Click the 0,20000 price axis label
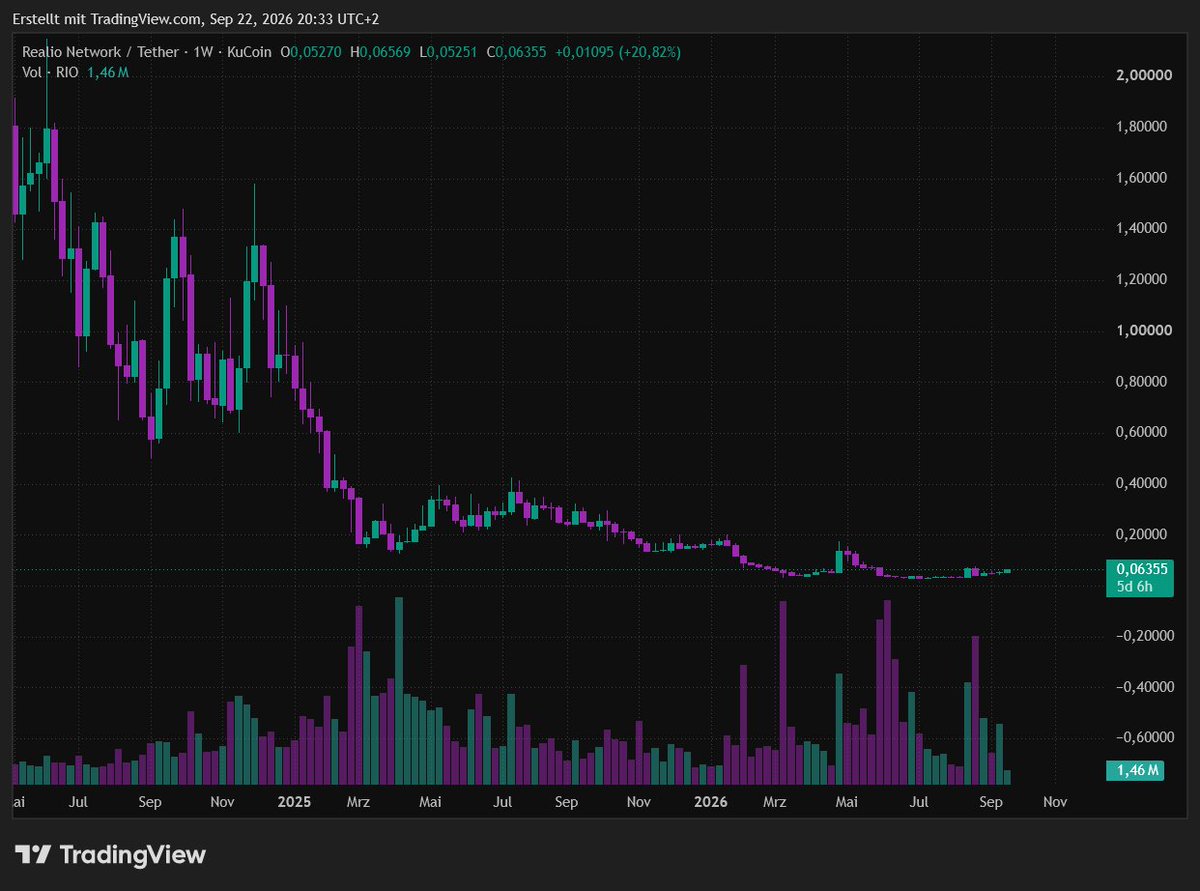Screen dimensions: 1200x891 coord(1142,534)
